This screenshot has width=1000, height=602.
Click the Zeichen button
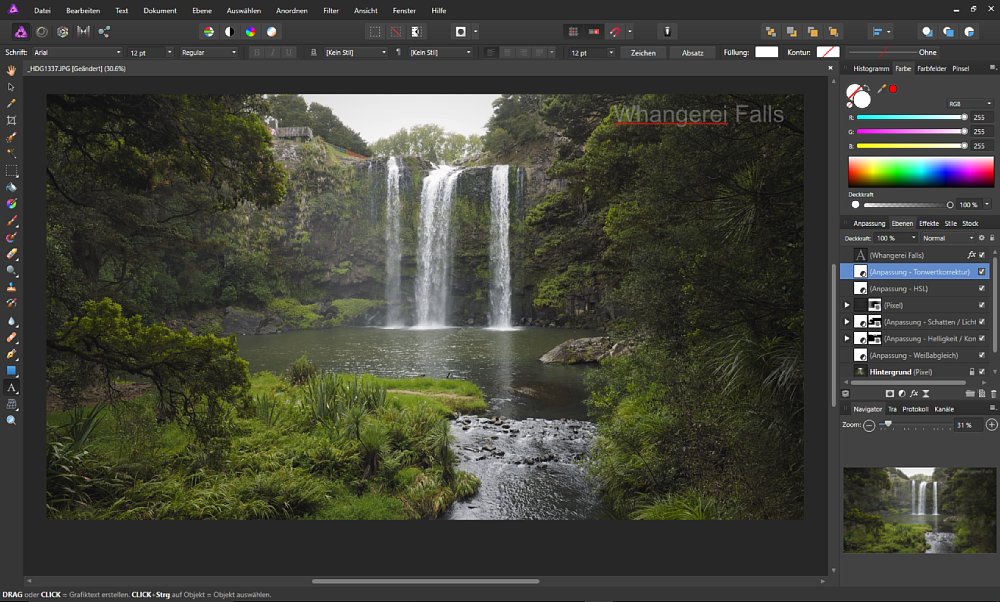[643, 52]
